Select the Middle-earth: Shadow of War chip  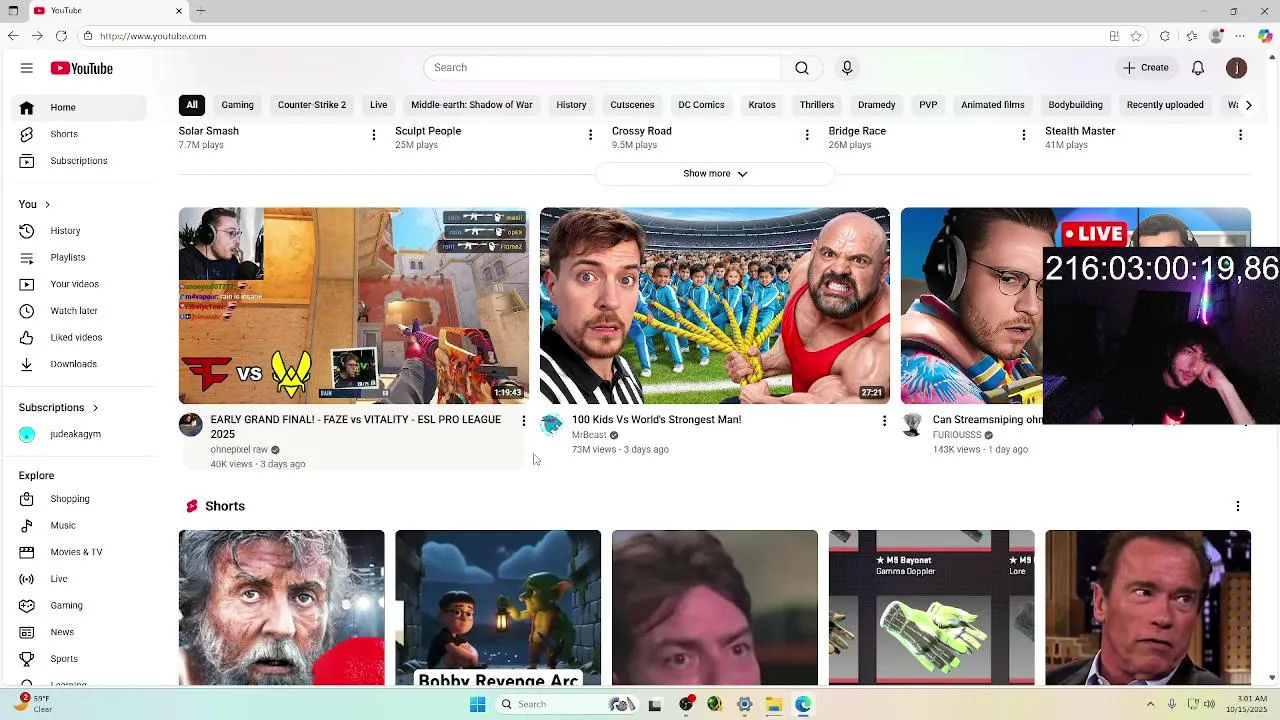pyautogui.click(x=471, y=105)
